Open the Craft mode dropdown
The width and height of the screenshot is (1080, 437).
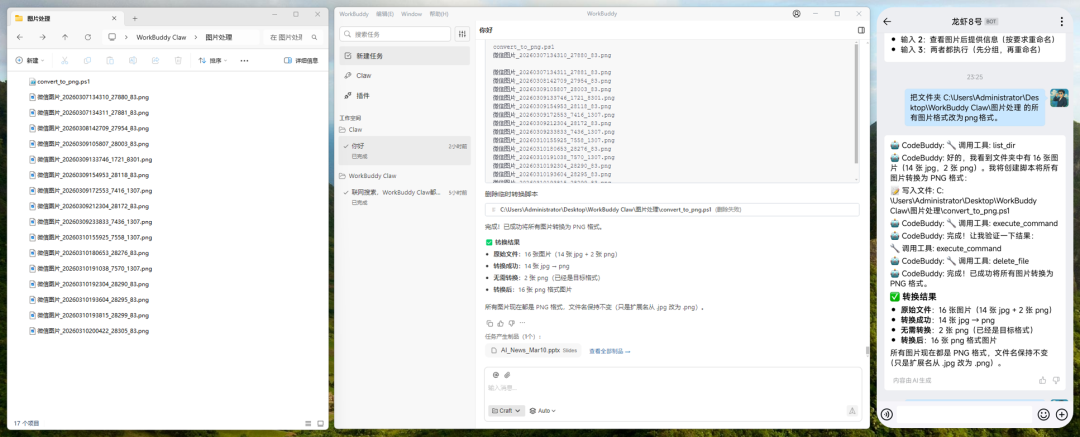coord(506,411)
